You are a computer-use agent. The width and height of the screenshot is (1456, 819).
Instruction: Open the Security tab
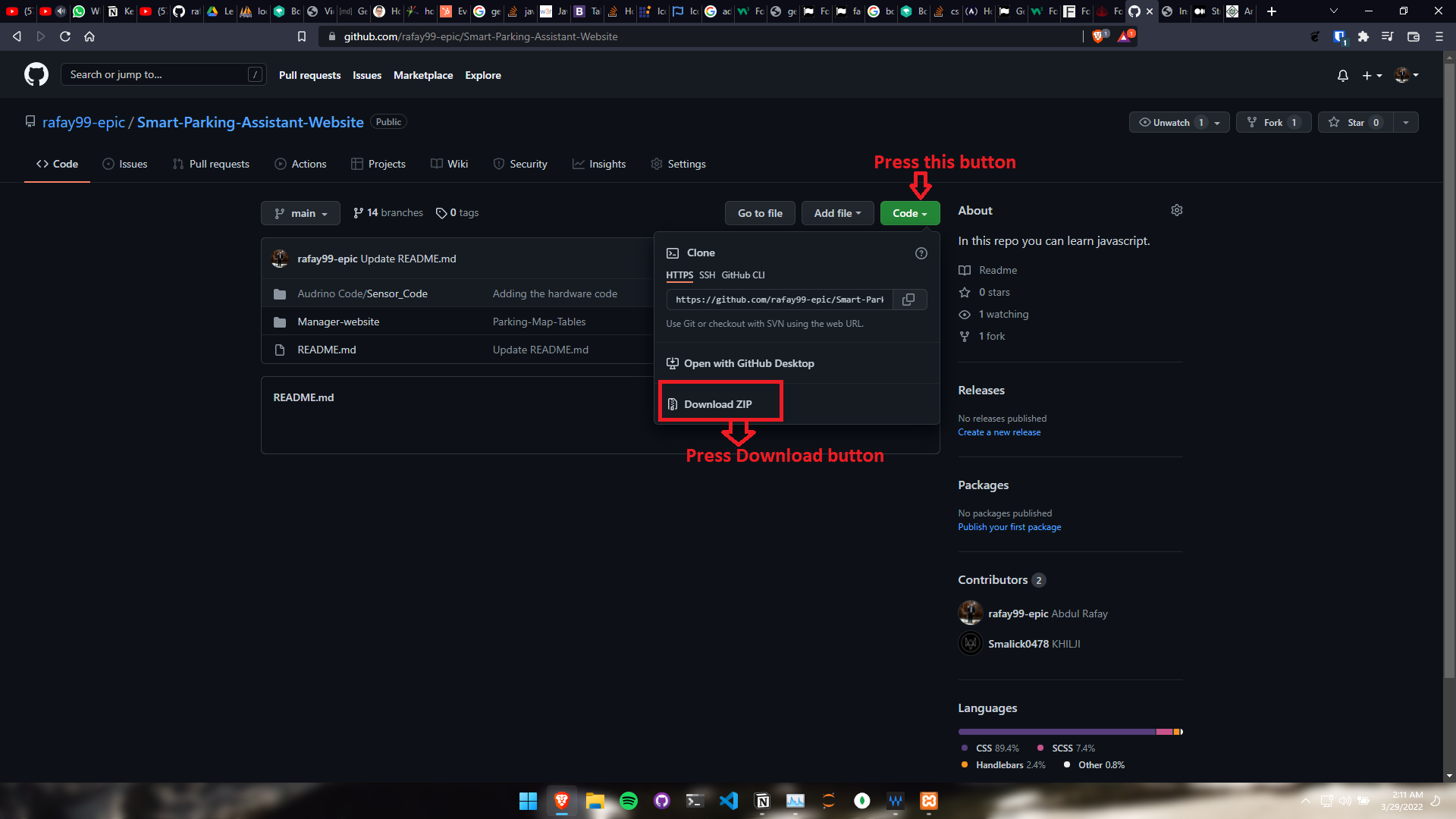[520, 164]
